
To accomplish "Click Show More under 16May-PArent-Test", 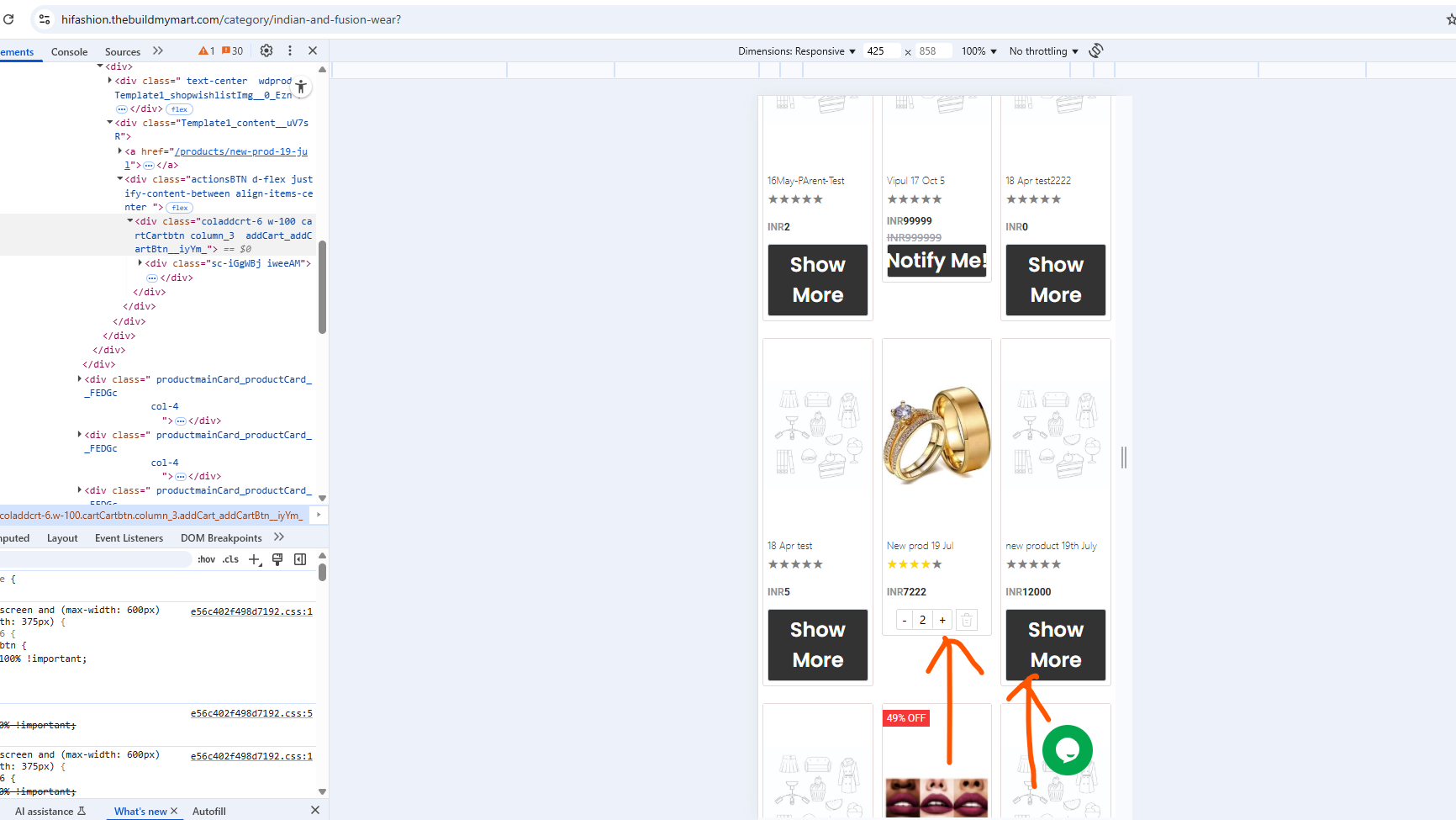I will coord(817,280).
